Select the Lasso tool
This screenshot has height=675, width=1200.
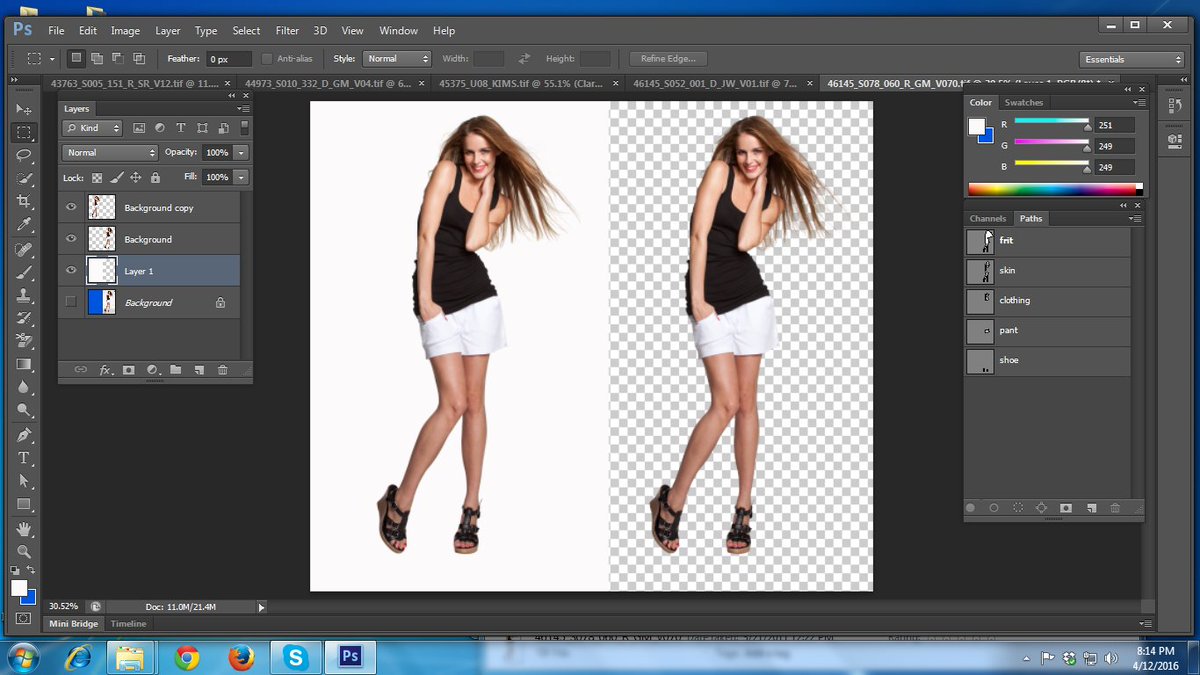(x=24, y=155)
